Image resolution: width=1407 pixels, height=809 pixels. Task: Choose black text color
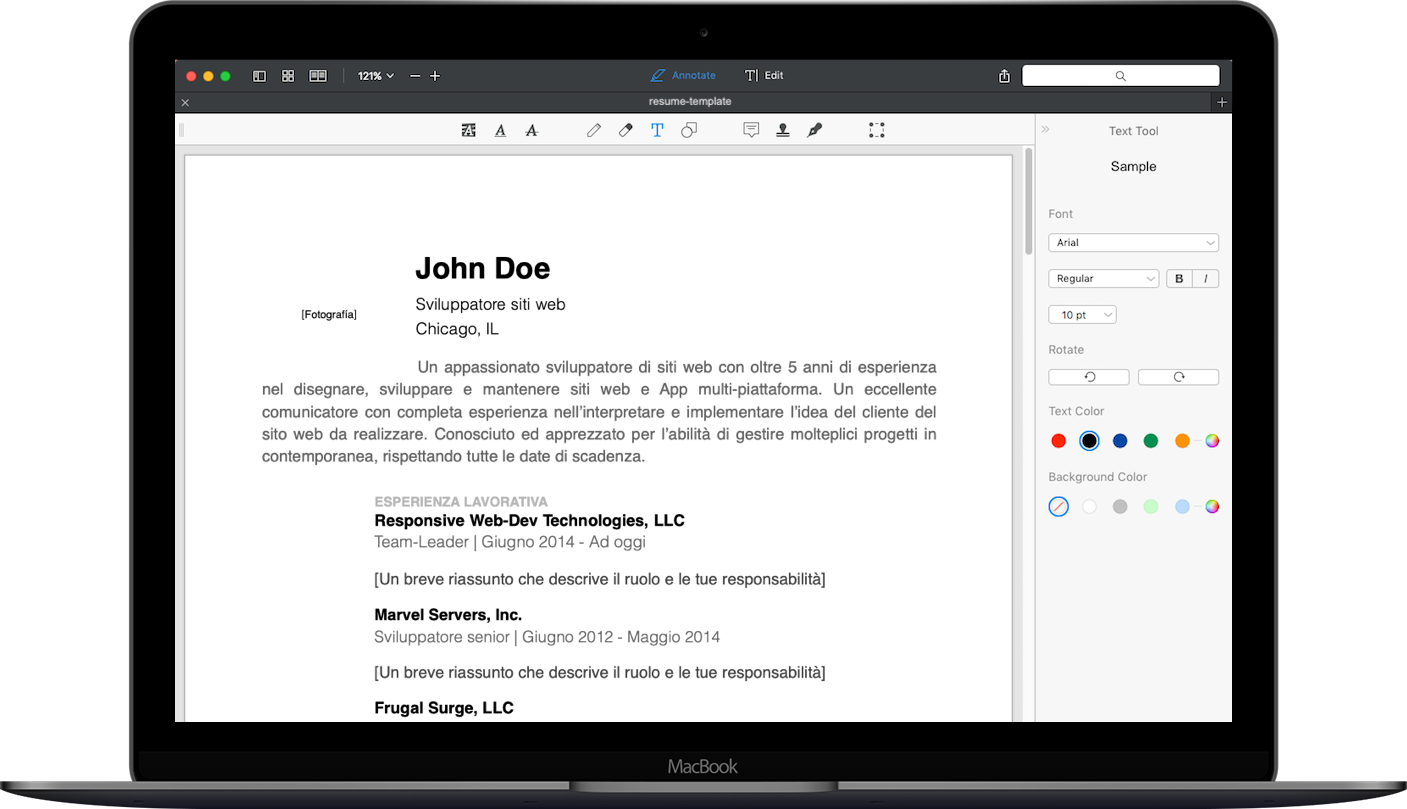point(1089,441)
